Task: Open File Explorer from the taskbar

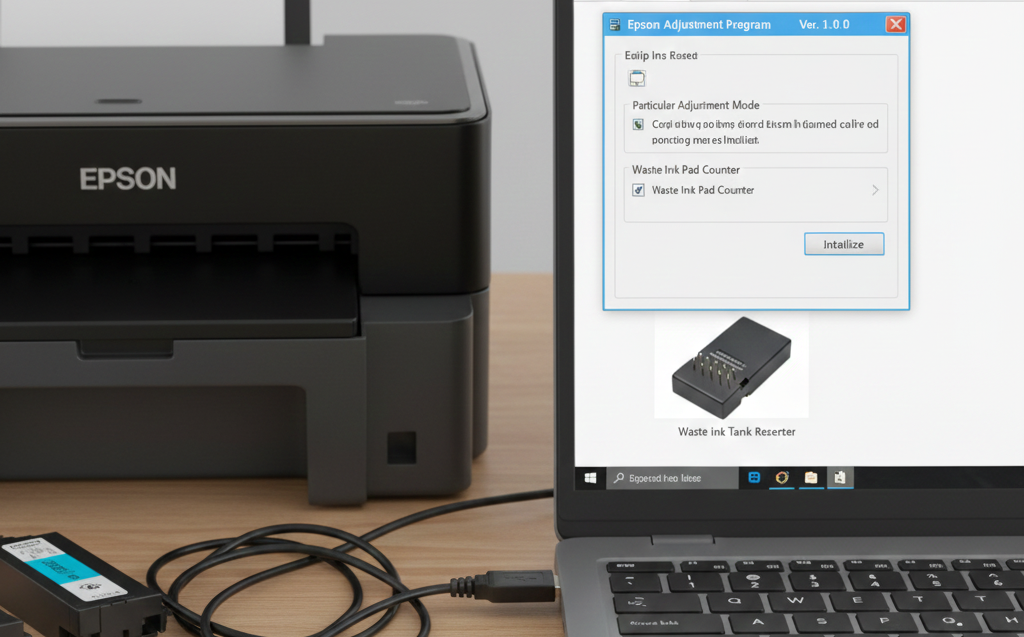Action: tap(811, 477)
